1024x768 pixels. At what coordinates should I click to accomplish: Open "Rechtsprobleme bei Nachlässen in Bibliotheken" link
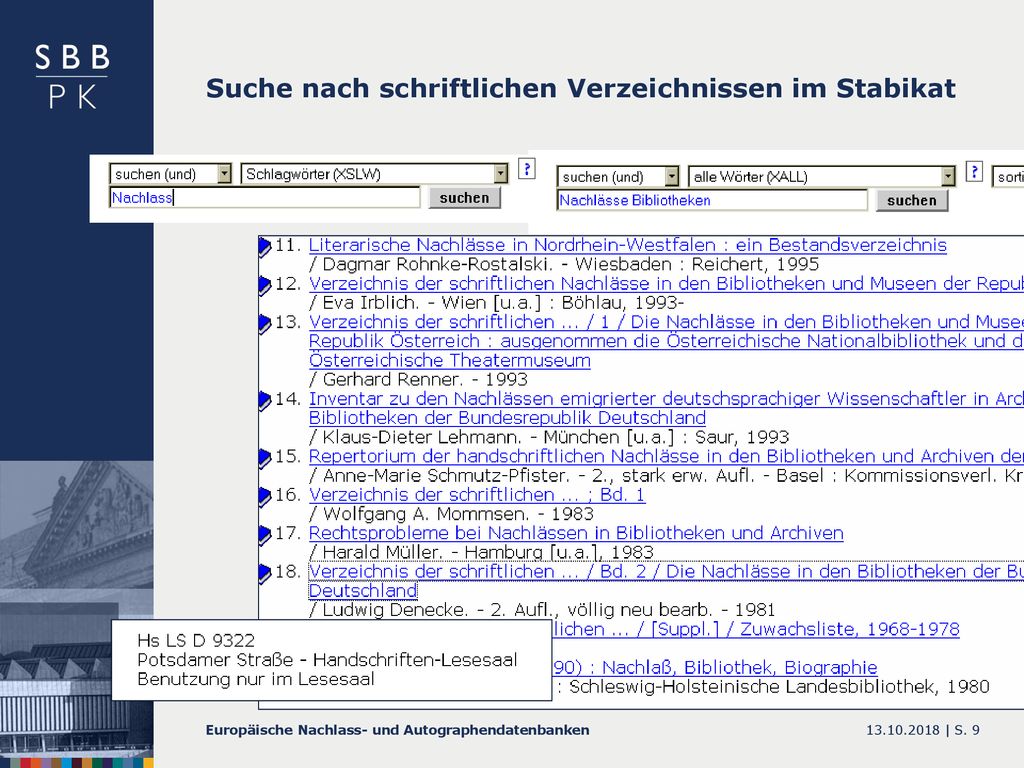[576, 533]
